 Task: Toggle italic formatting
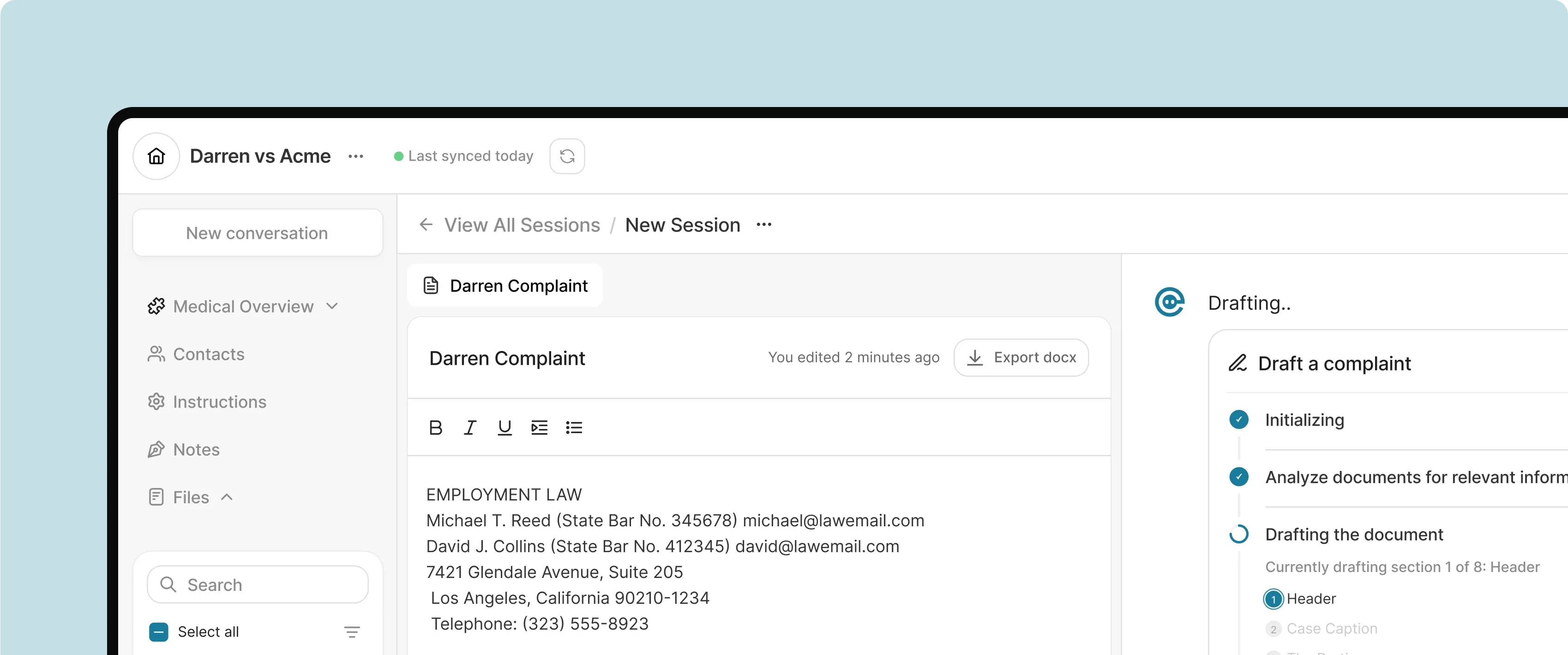tap(470, 428)
